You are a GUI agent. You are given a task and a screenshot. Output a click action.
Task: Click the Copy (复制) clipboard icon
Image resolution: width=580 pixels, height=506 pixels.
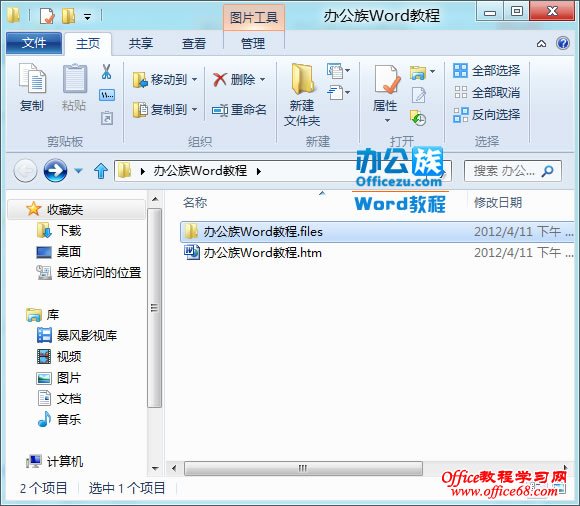pos(32,78)
